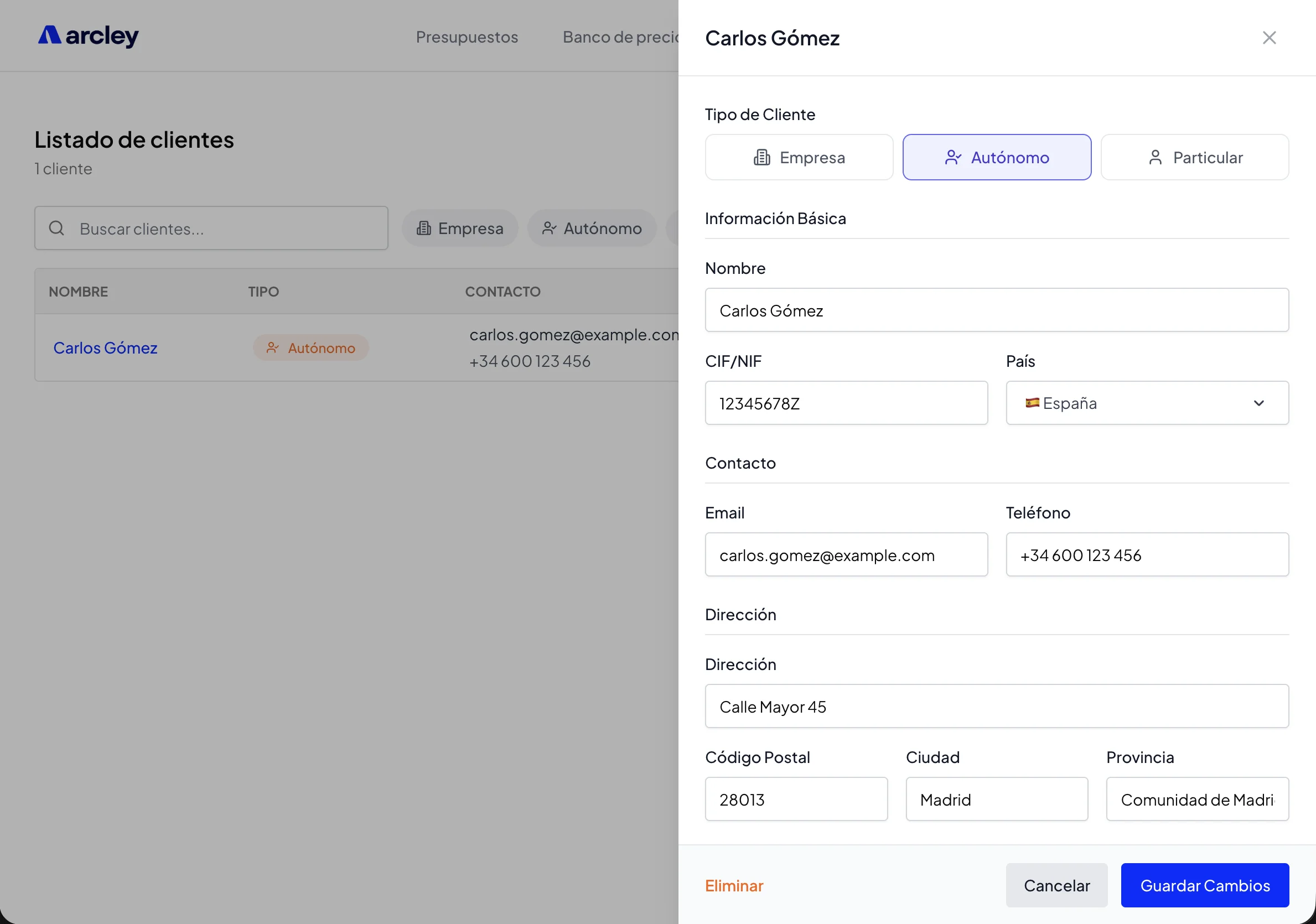
Task: Click the user icon on Autónomo filter chip
Action: pyautogui.click(x=549, y=228)
